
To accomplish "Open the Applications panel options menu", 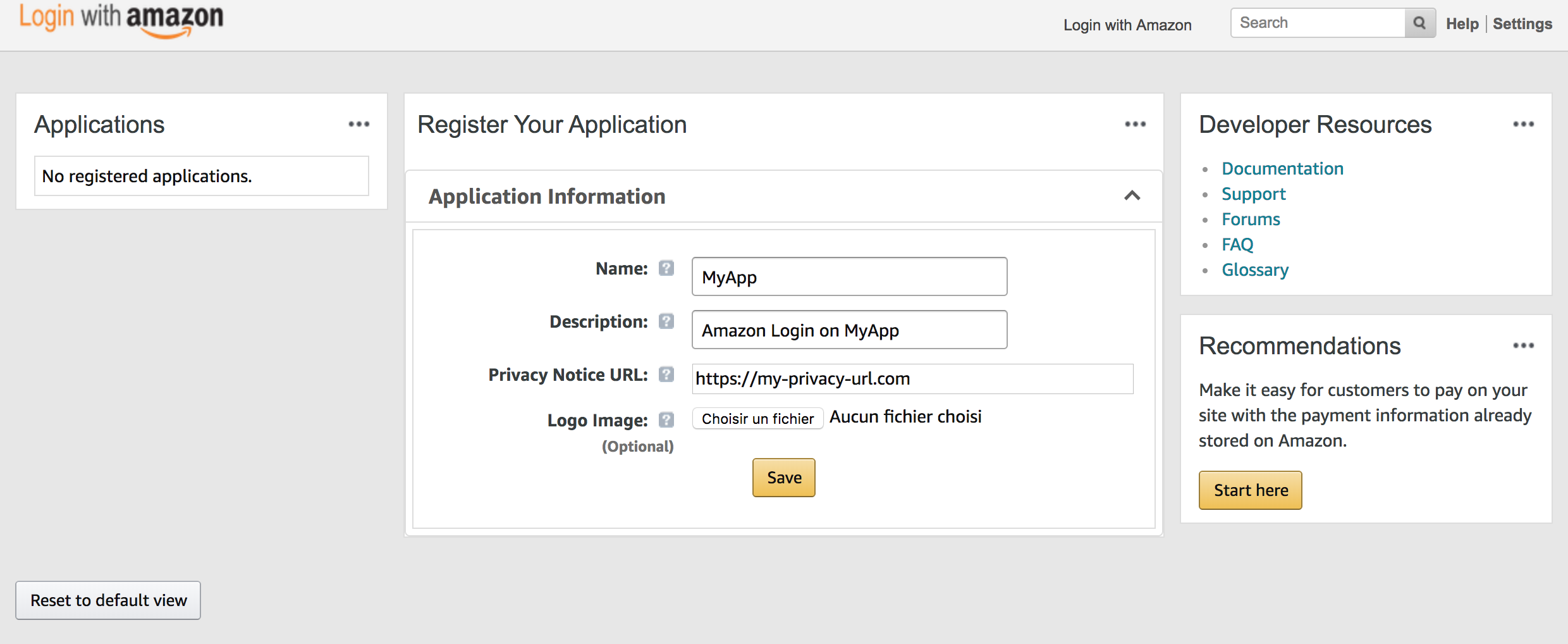I will click(x=359, y=124).
